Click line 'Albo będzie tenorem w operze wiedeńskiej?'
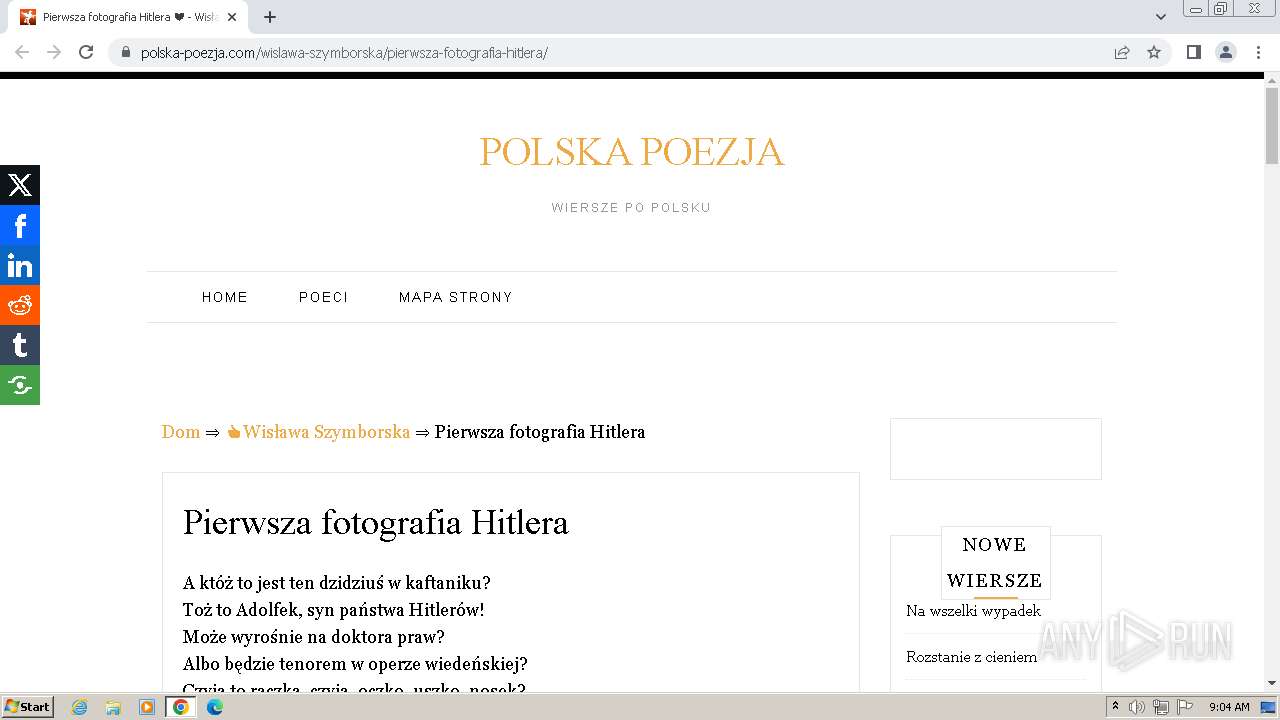Screen dimensions: 1280x720 [355, 664]
